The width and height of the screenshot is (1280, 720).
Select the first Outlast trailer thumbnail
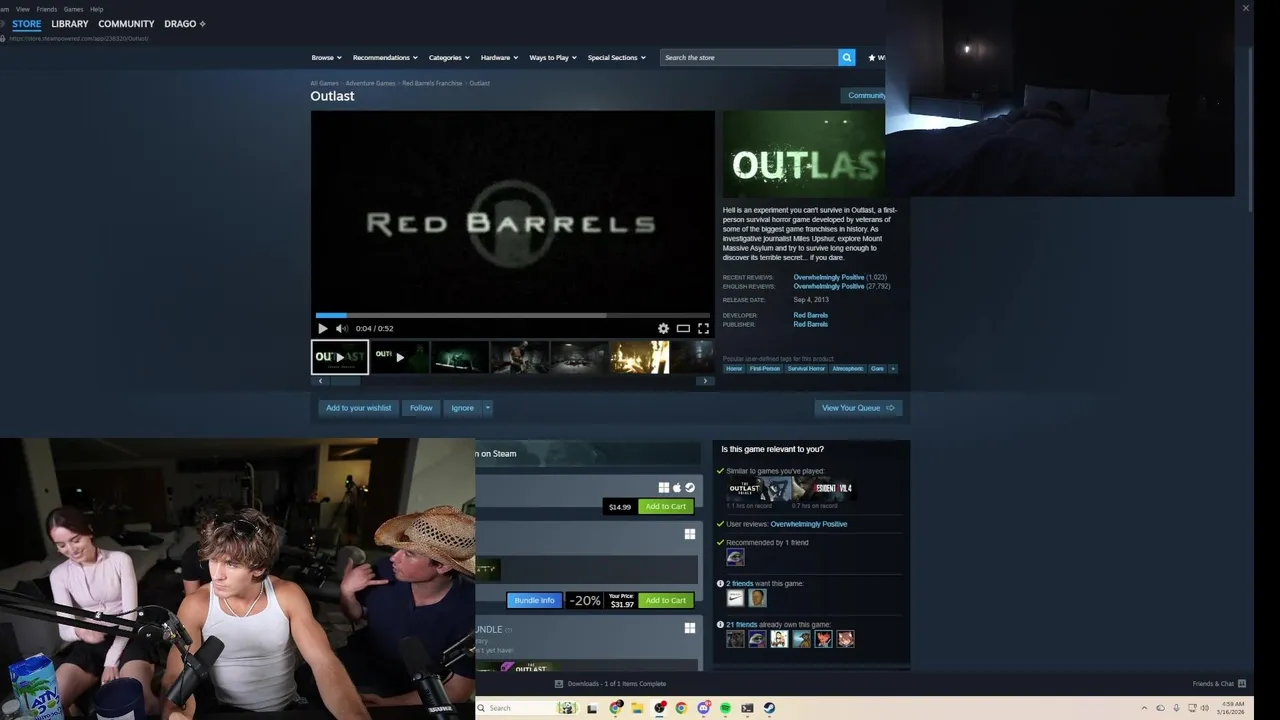[x=340, y=357]
